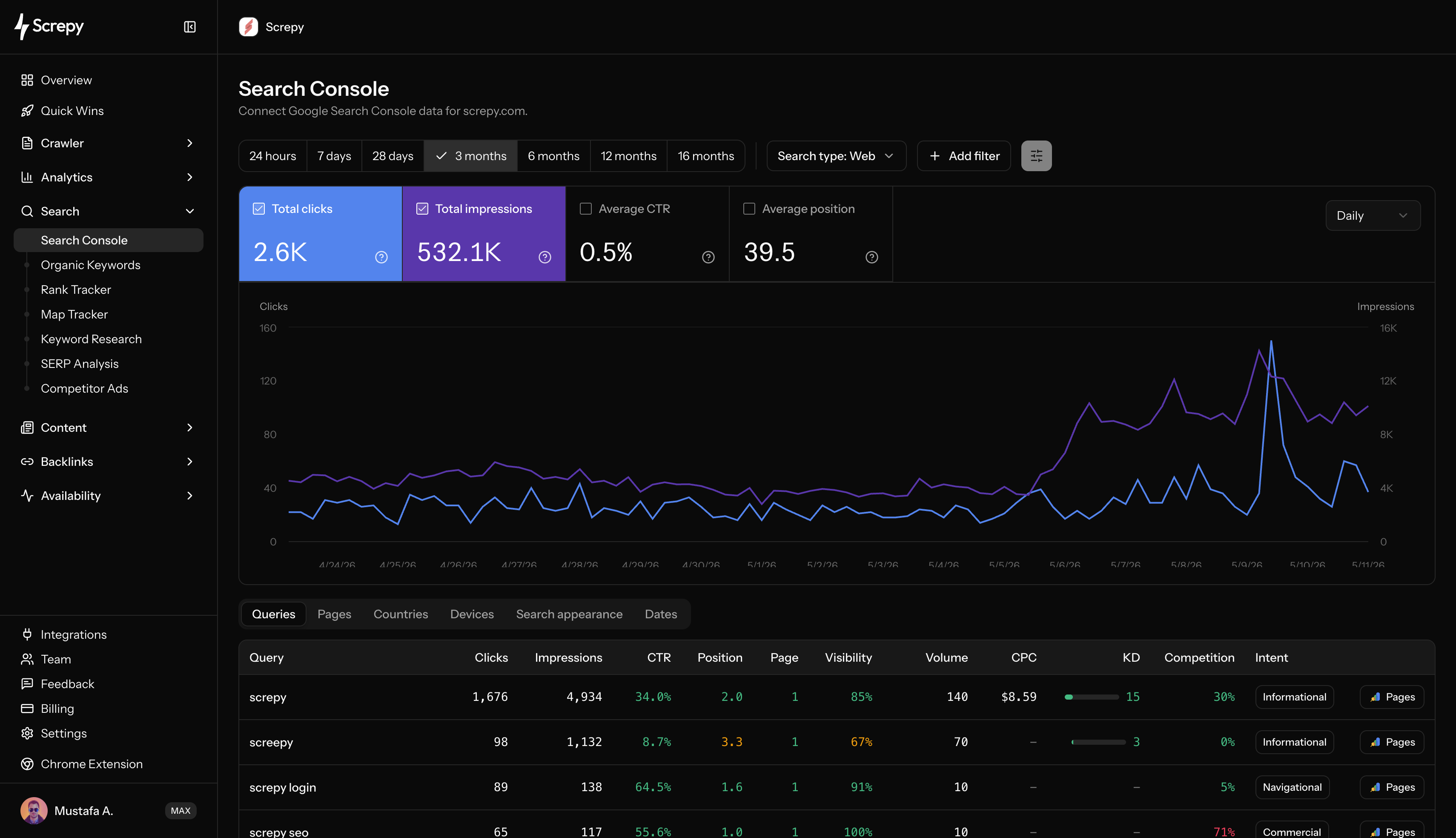Click the Team people icon

[x=27, y=659]
